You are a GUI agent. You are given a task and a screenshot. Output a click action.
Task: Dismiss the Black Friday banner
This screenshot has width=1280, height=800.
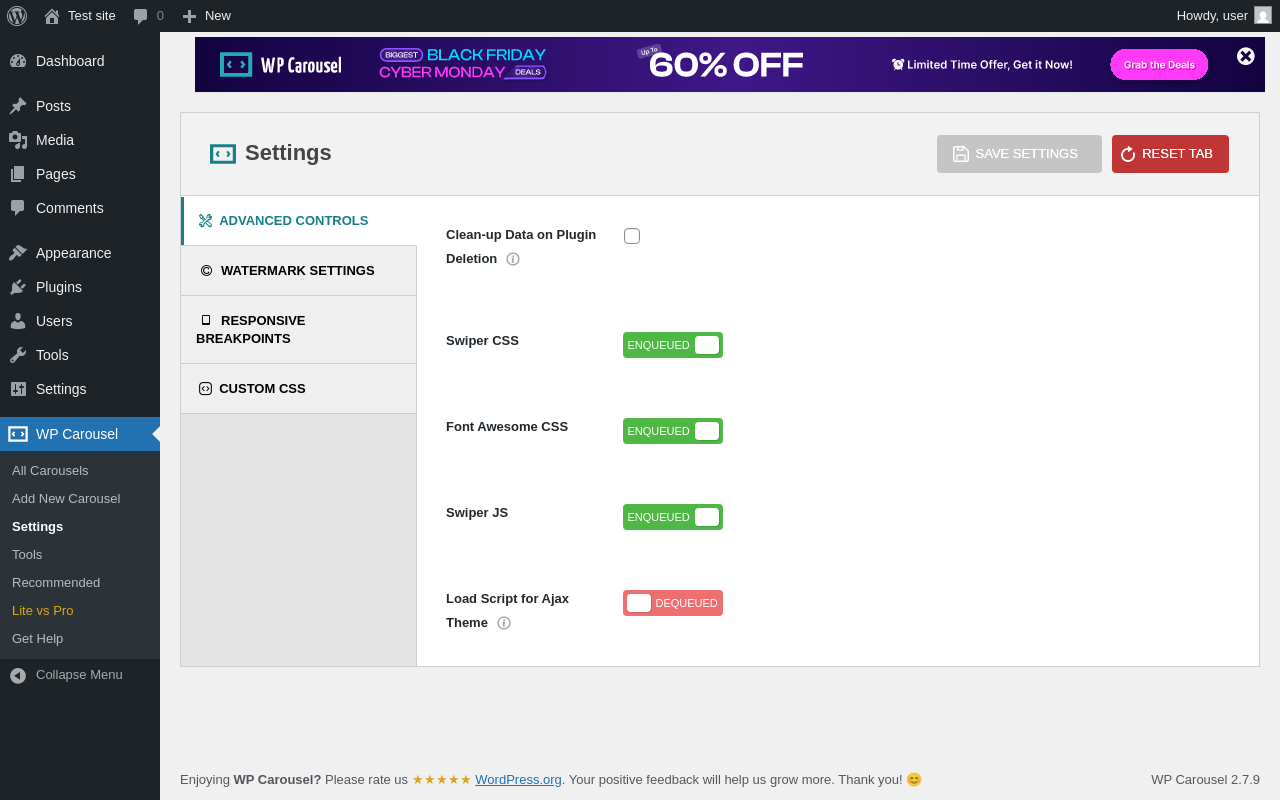click(x=1245, y=56)
